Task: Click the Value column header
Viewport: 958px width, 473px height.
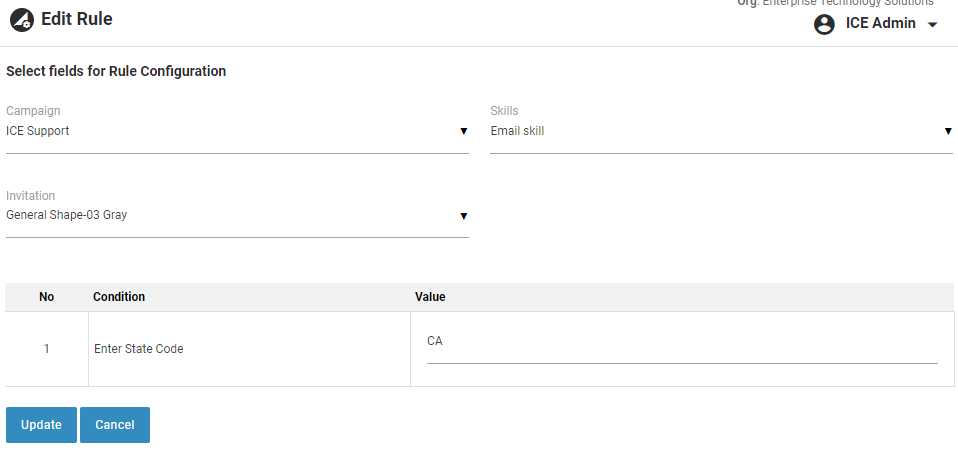Action: [x=430, y=297]
